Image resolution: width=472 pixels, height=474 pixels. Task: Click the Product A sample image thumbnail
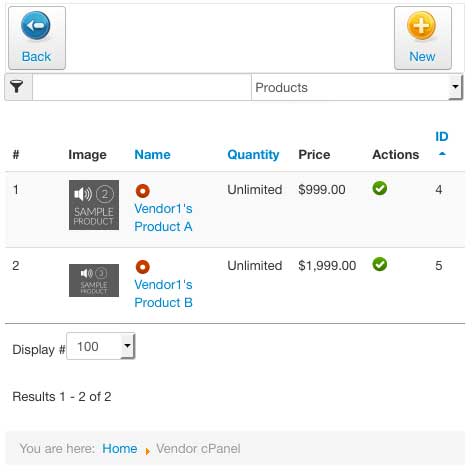(94, 205)
